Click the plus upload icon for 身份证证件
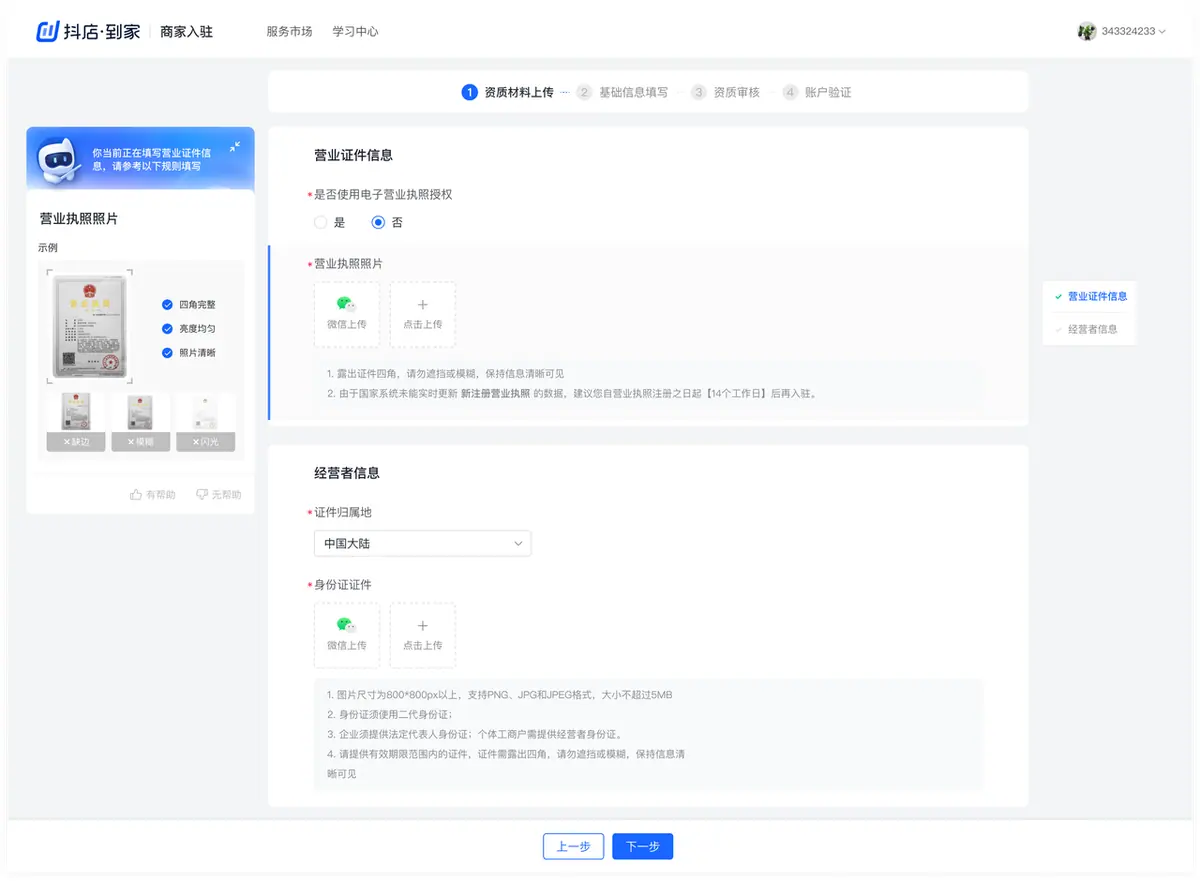Viewport: 1200px width, 881px height. pyautogui.click(x=422, y=626)
